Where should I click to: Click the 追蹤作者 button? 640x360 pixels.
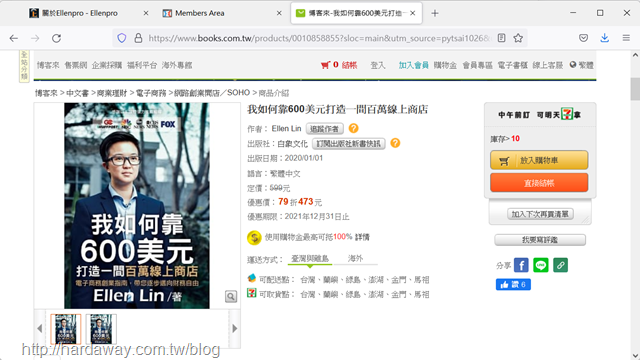324,129
